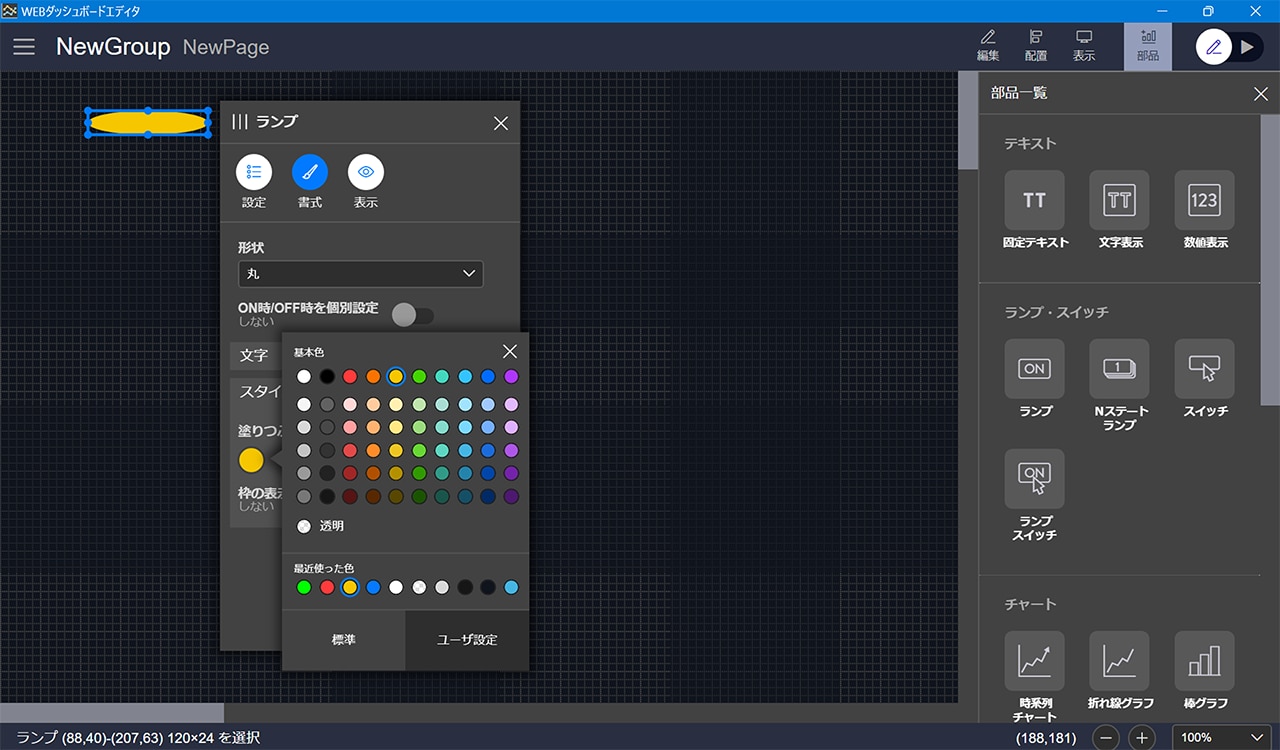Expand the 形状 shape dropdown
Image resolution: width=1280 pixels, height=750 pixels.
pos(360,274)
